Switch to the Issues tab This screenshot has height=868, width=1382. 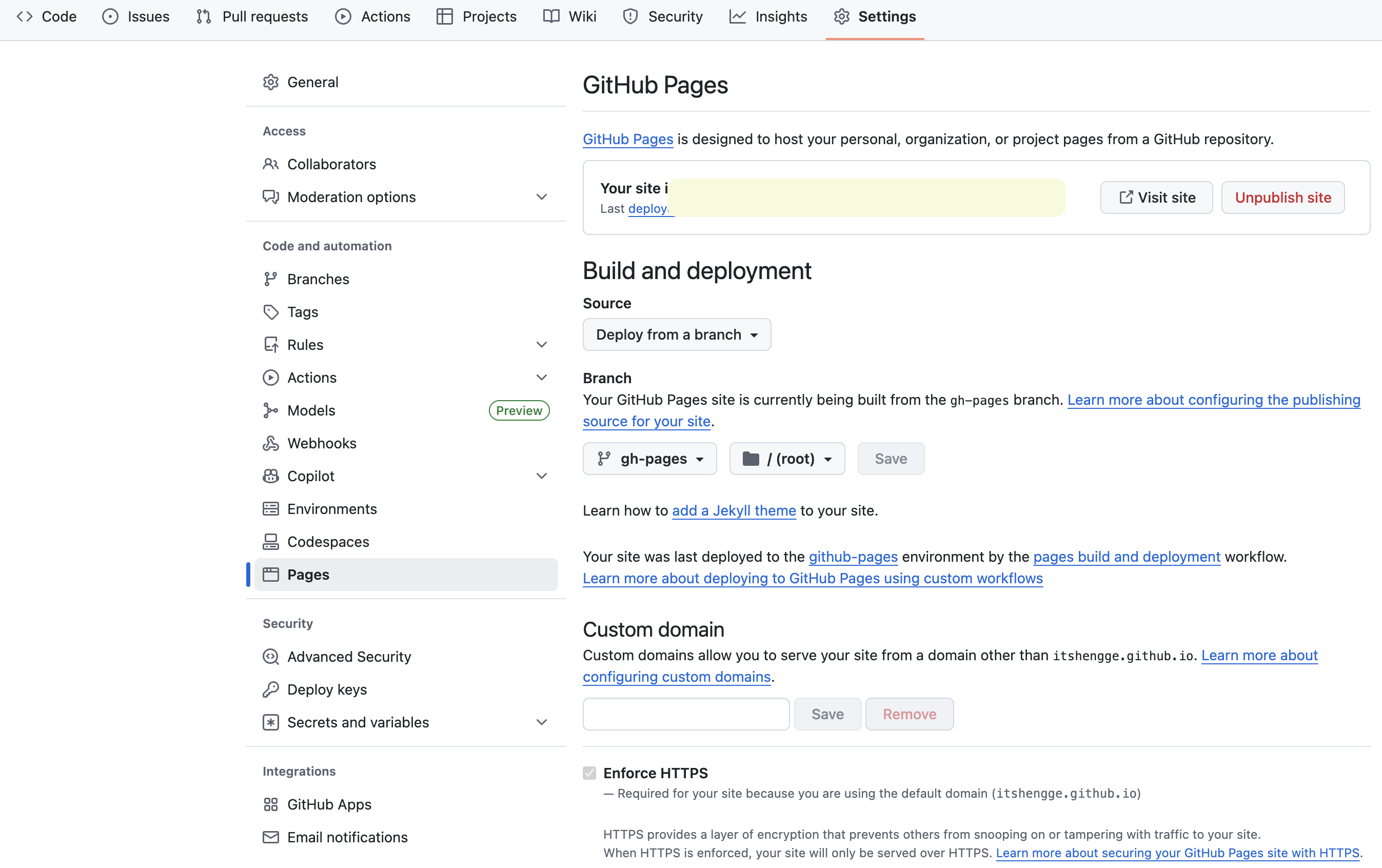[136, 16]
